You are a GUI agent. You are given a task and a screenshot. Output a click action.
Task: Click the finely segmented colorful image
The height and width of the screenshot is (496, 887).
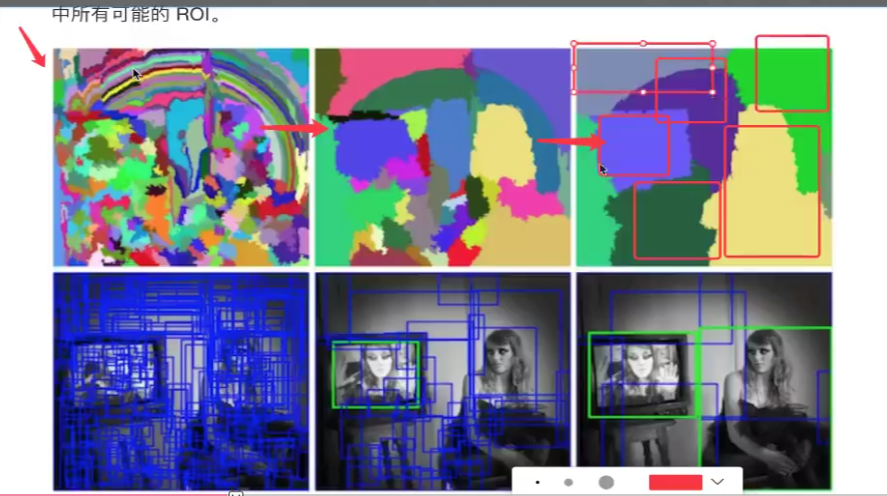tap(181, 157)
